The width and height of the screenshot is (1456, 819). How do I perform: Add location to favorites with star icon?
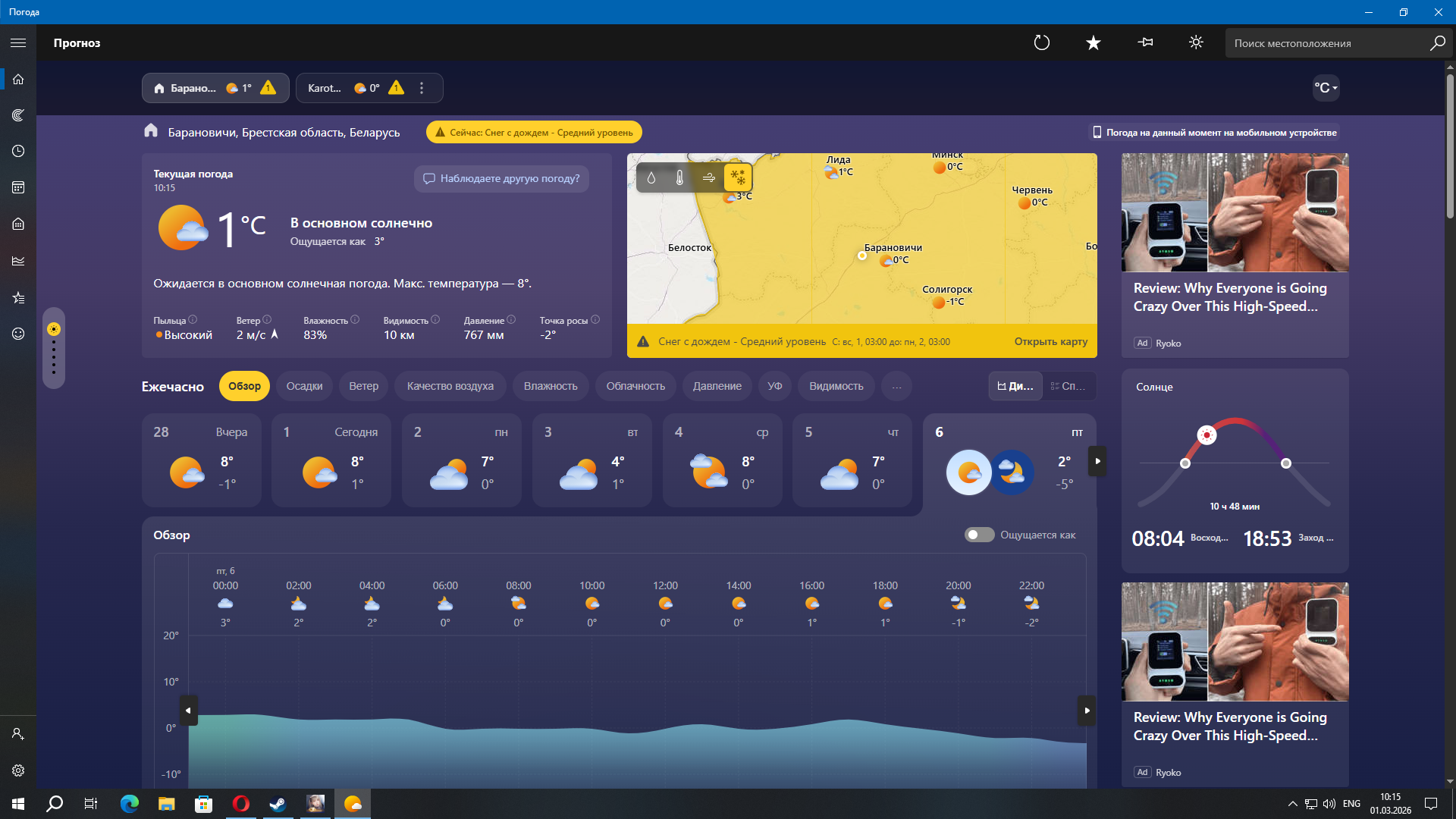point(1093,43)
